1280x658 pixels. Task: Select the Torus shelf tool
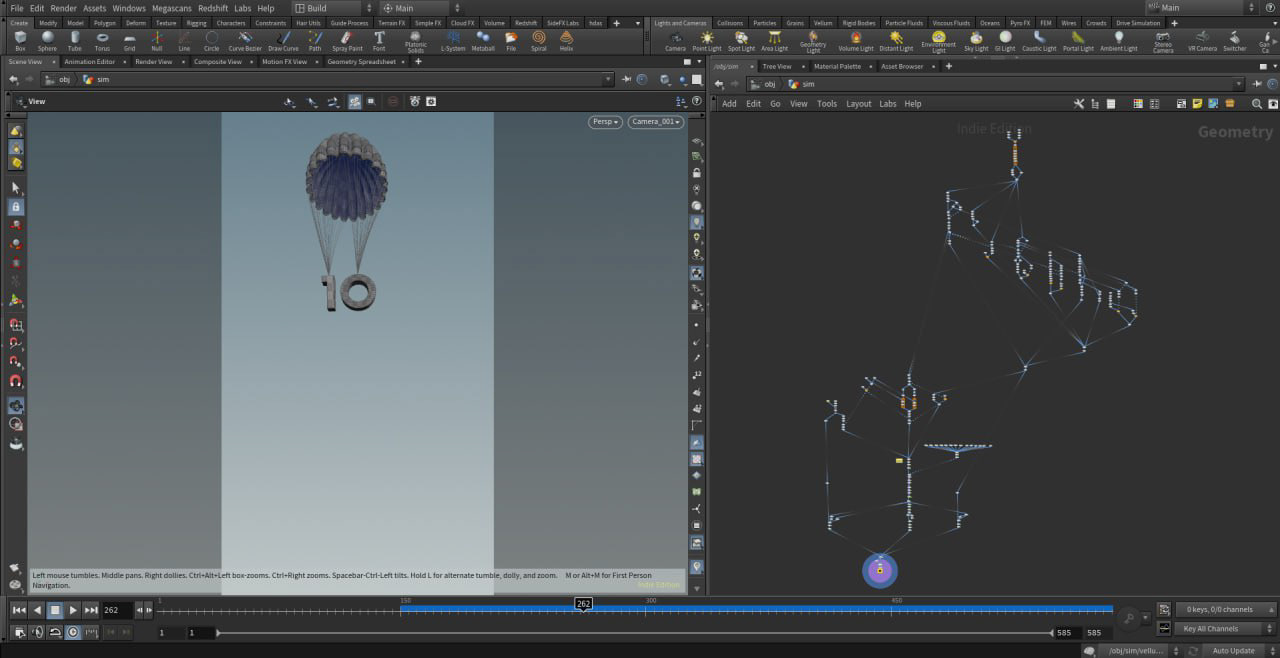pos(102,40)
